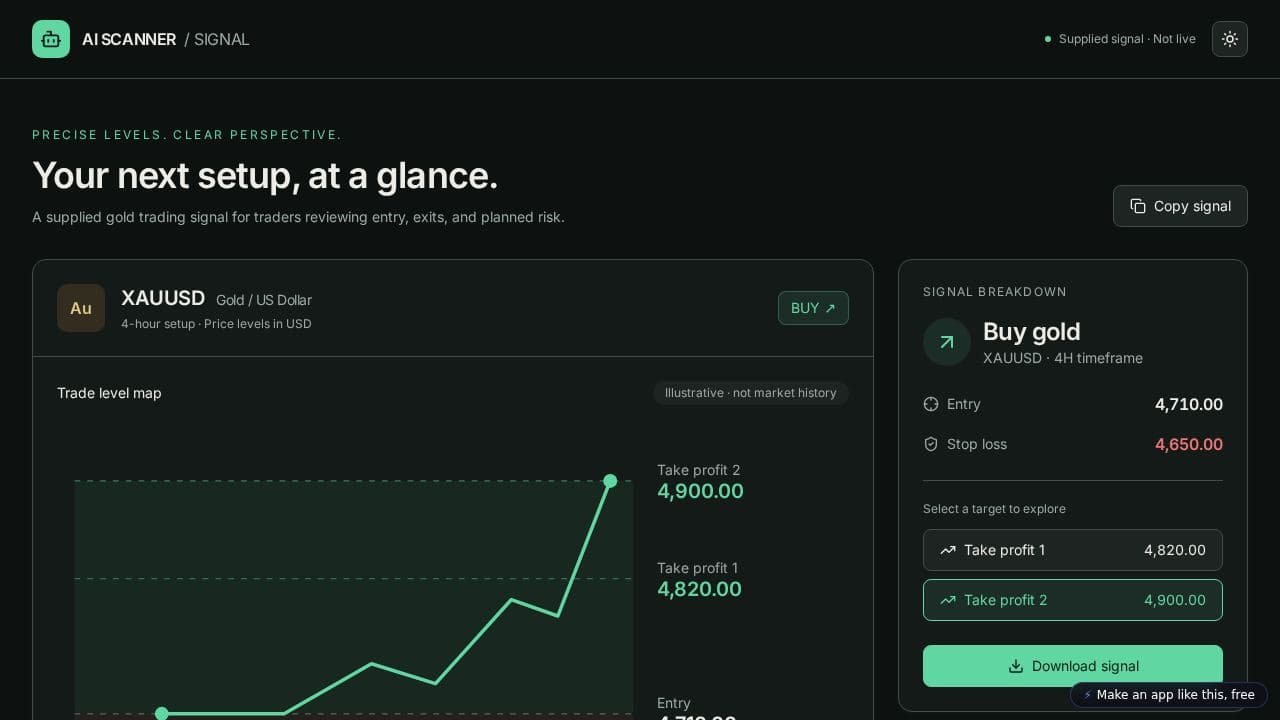Viewport: 1280px width, 720px height.
Task: Click the 'Select a target to explore' label
Action: point(994,509)
